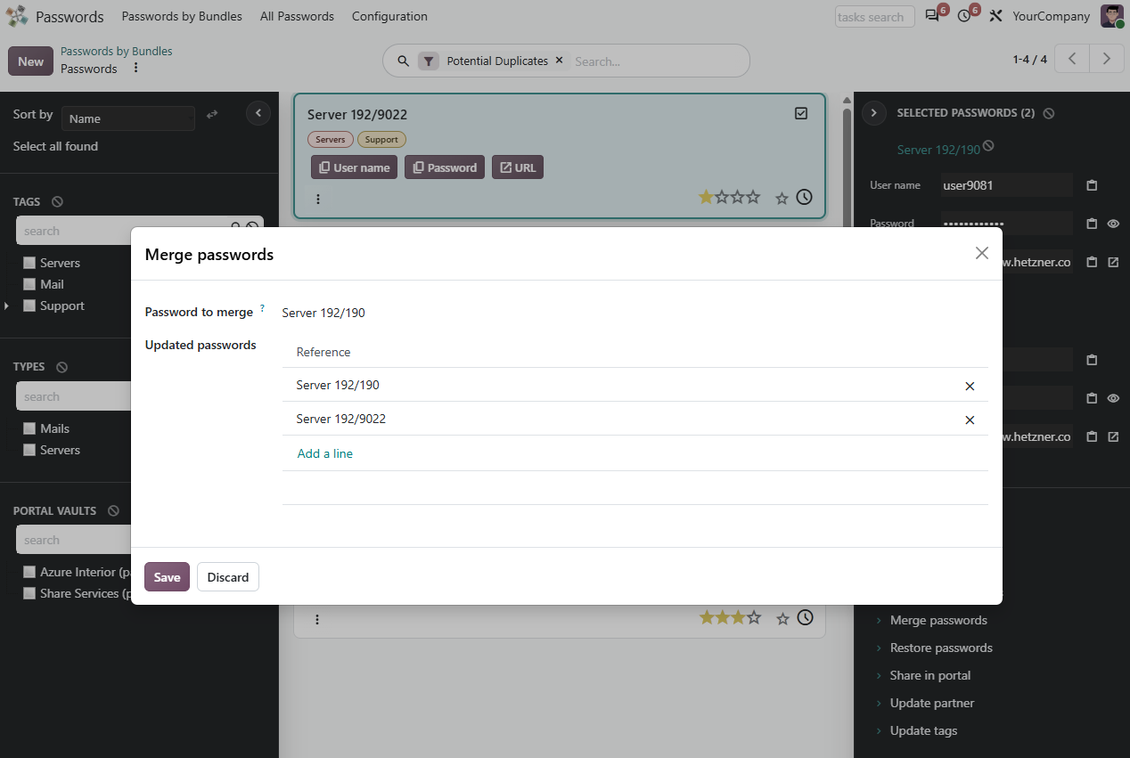Copy user name user9081 to clipboard

1092,186
